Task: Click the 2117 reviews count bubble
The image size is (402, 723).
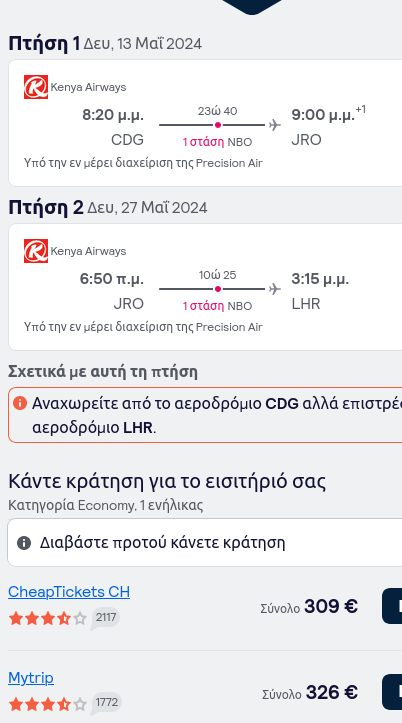Action: point(106,617)
